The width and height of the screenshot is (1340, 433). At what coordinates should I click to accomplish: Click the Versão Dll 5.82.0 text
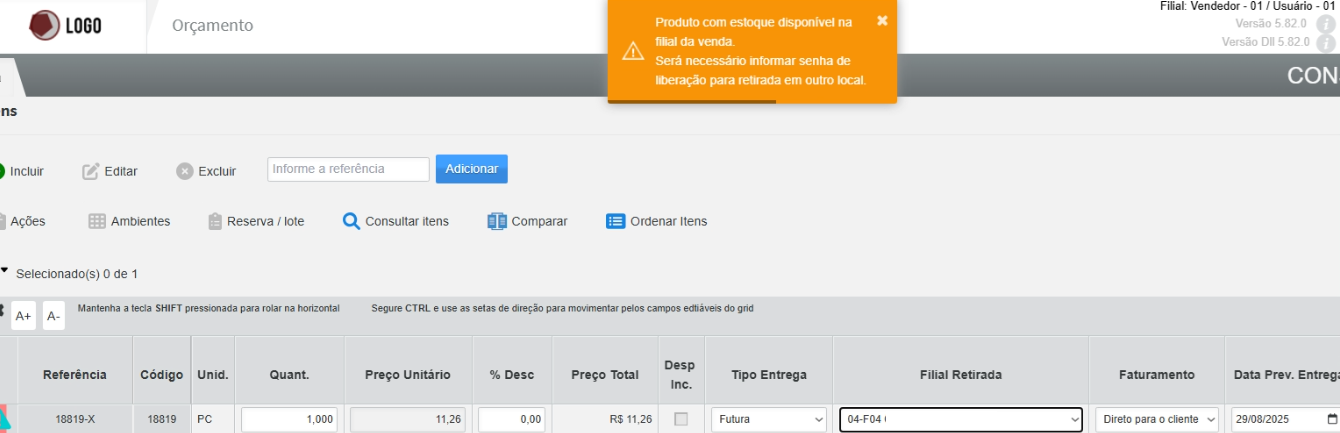(1265, 42)
